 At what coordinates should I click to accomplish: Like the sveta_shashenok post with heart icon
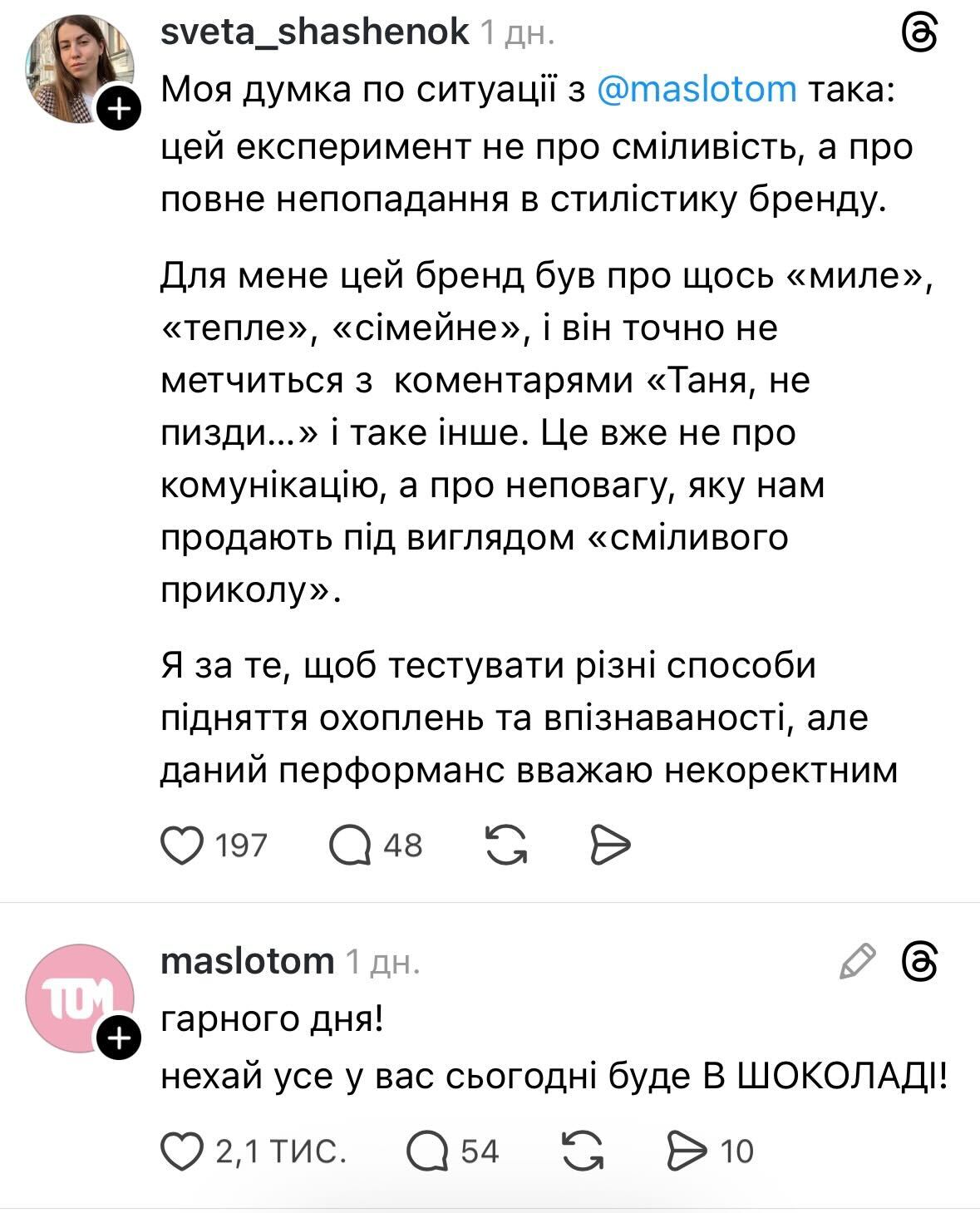tap(181, 845)
